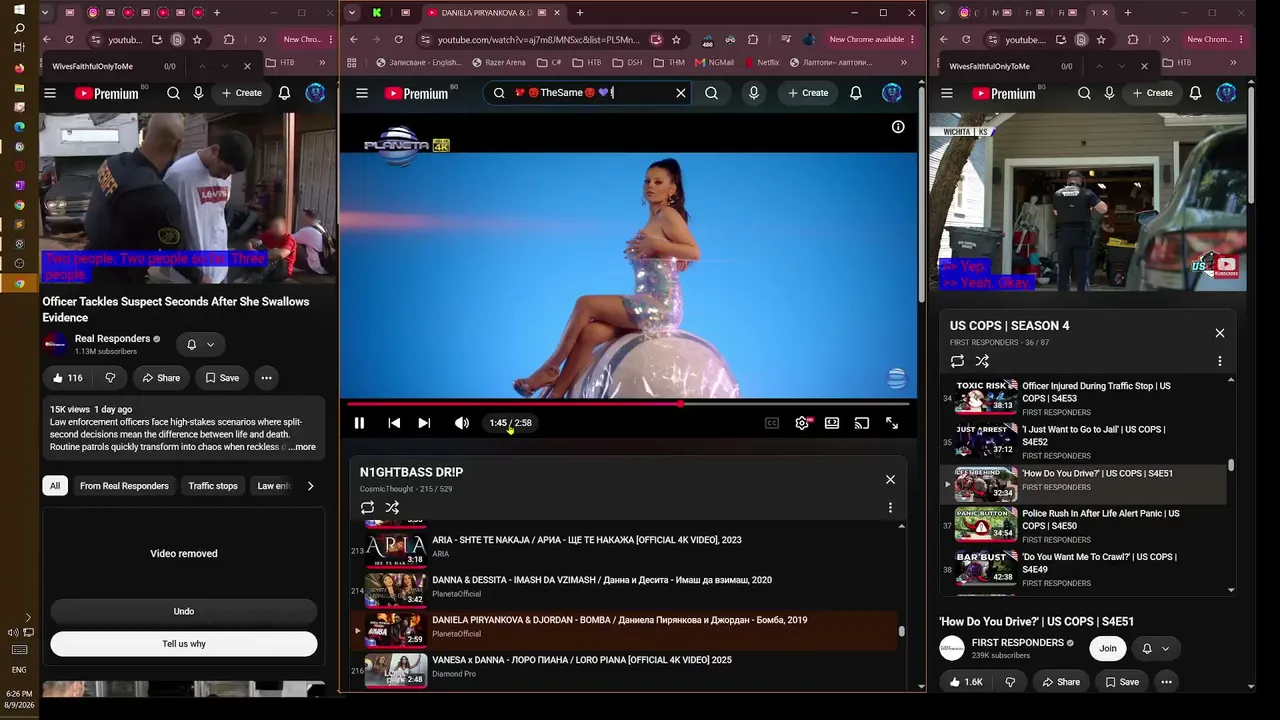
Task: Expand left video description with ...more
Action: click(x=303, y=447)
